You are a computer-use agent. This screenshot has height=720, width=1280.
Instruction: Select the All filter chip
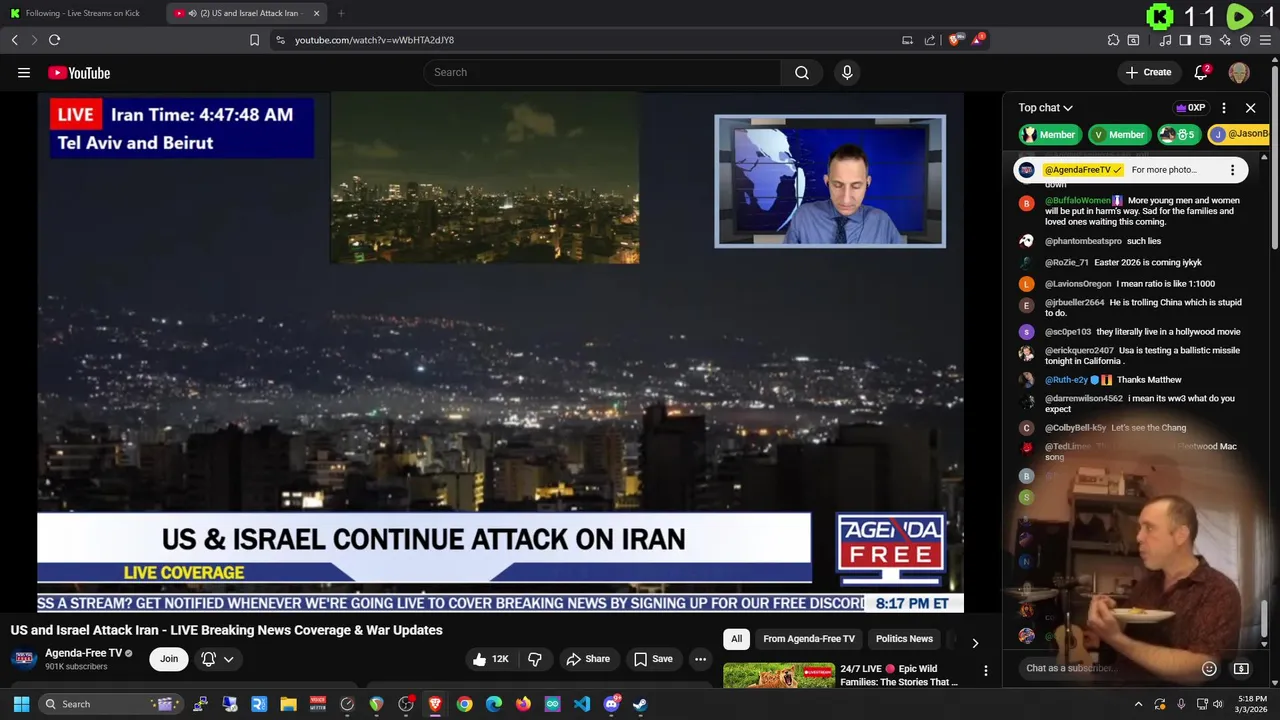[736, 639]
